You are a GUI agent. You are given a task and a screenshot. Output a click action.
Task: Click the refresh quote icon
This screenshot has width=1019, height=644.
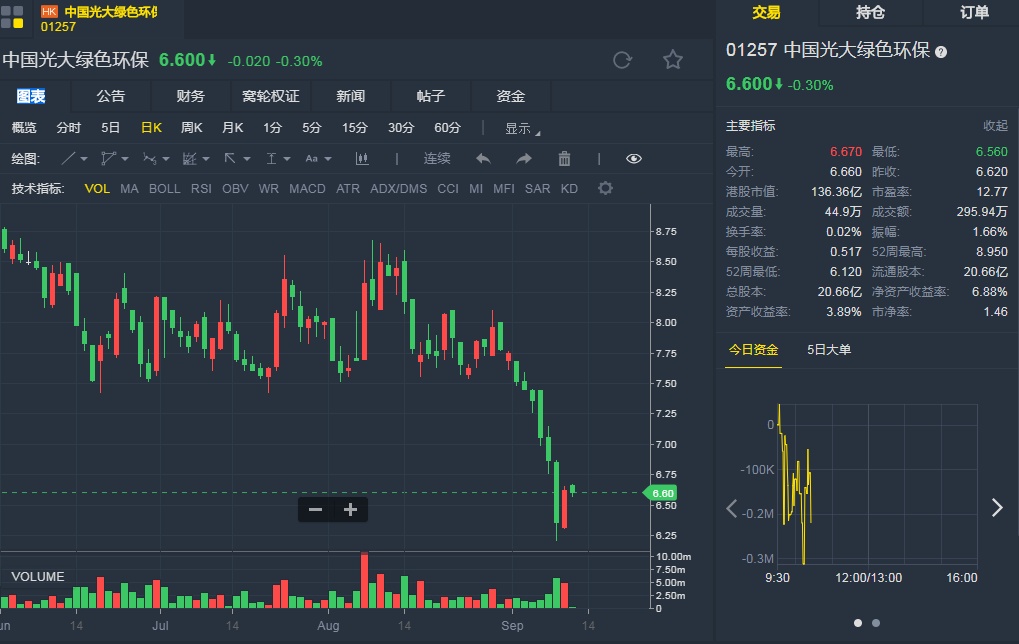[622, 60]
